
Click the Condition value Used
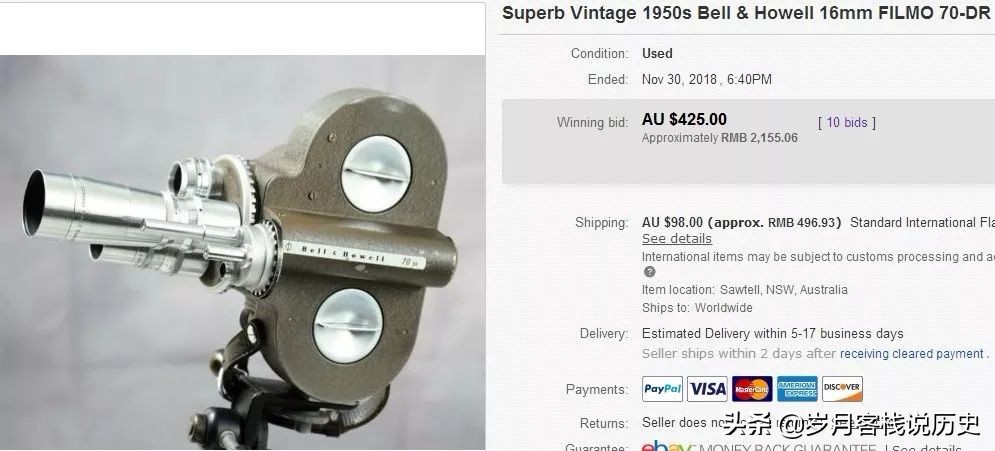tap(657, 54)
